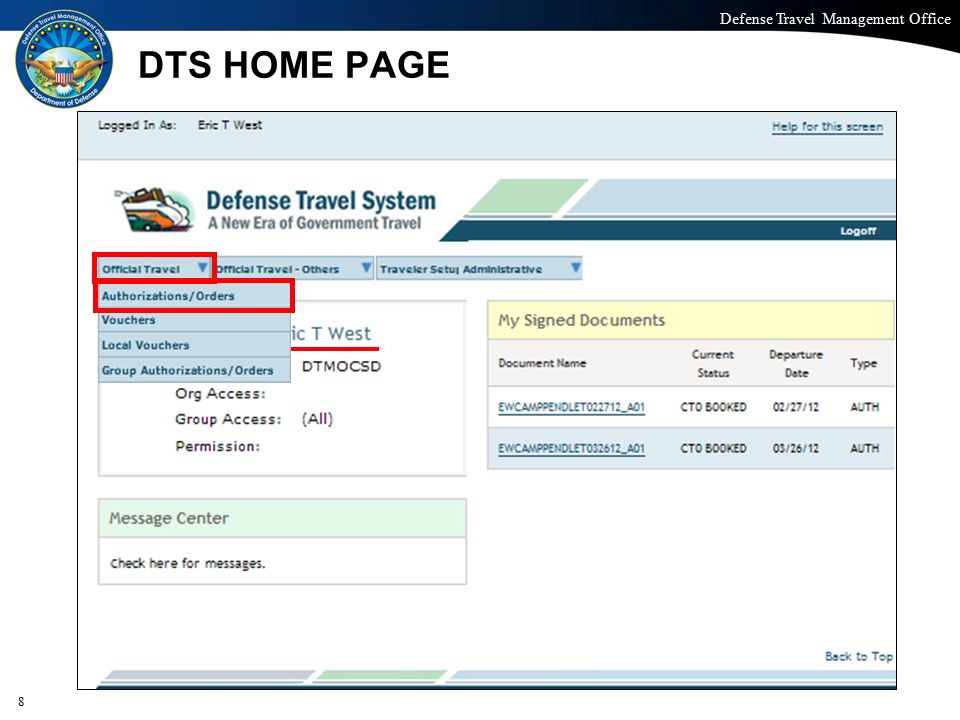The height and width of the screenshot is (720, 960).
Task: Open document EWCAMPPENDLET022712_A01
Action: [571, 407]
